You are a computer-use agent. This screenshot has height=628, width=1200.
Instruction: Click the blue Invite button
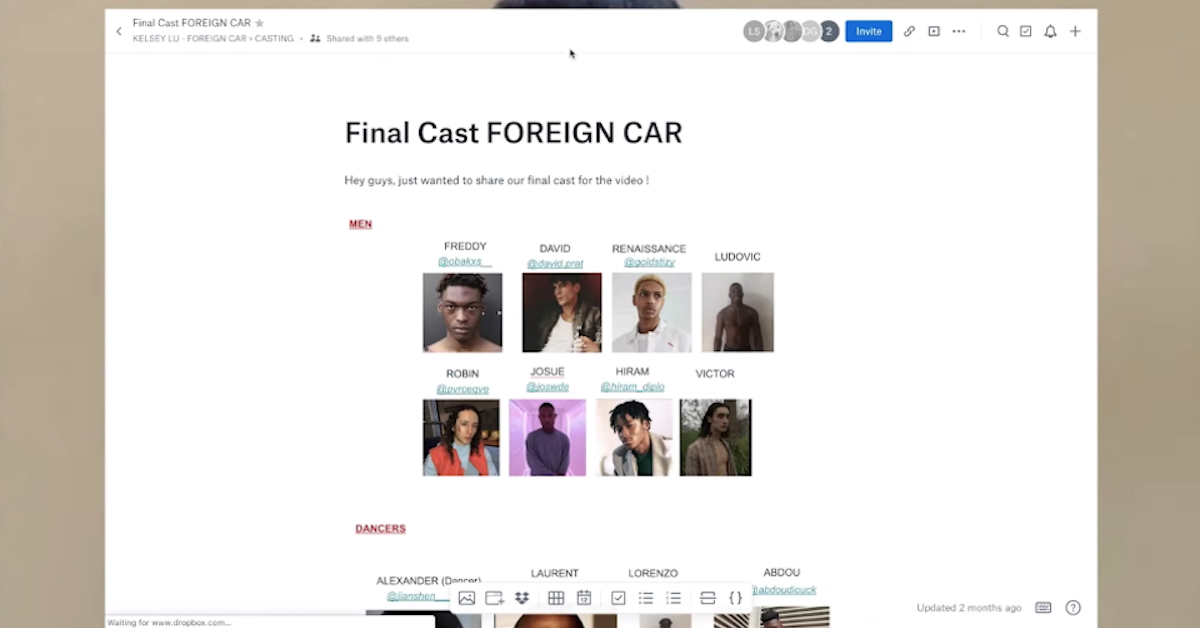tap(868, 31)
